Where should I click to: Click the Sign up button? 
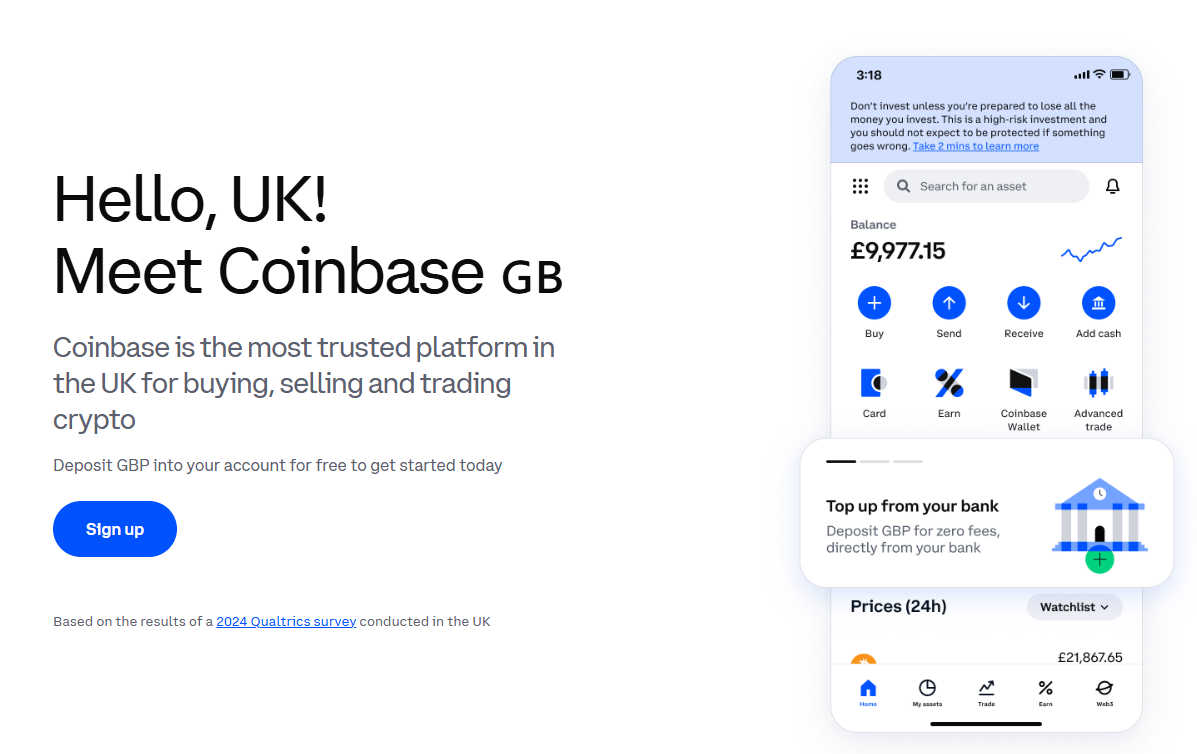pos(114,529)
